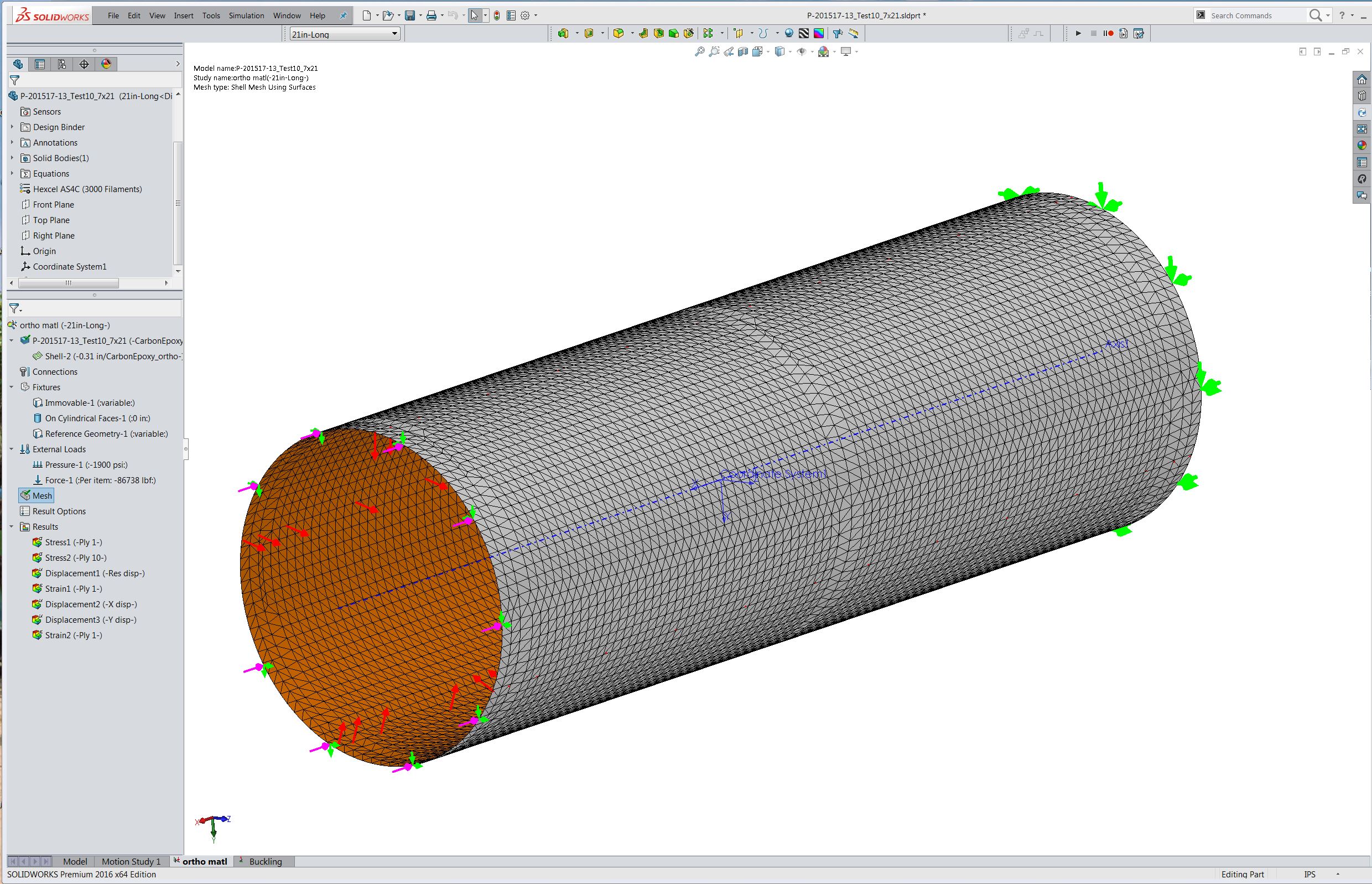Open the File menu
The image size is (1372, 884).
tap(113, 15)
